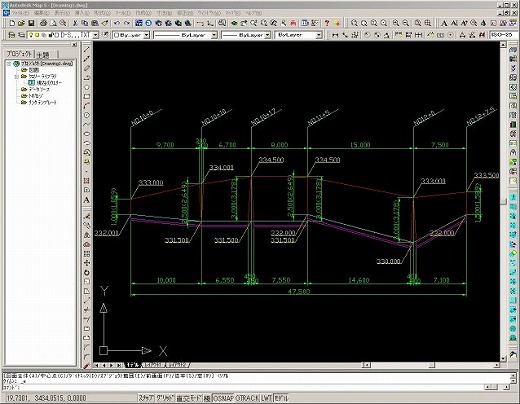This screenshot has height=404, width=520.
Task: Click the vertical scrollbar down arrow
Action: click(x=503, y=358)
